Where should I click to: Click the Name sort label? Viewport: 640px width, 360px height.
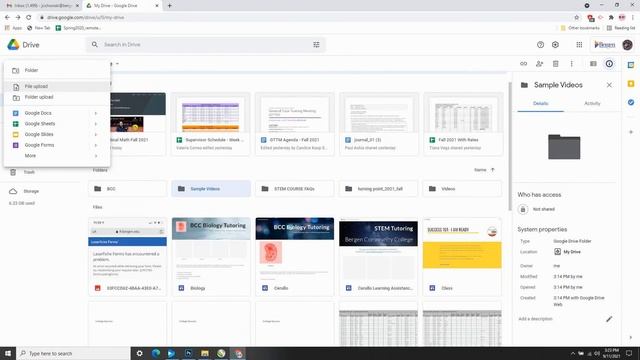tap(480, 170)
